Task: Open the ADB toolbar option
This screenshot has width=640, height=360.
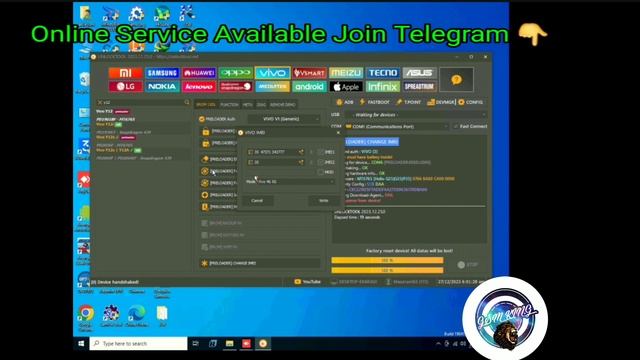Action: tap(345, 102)
